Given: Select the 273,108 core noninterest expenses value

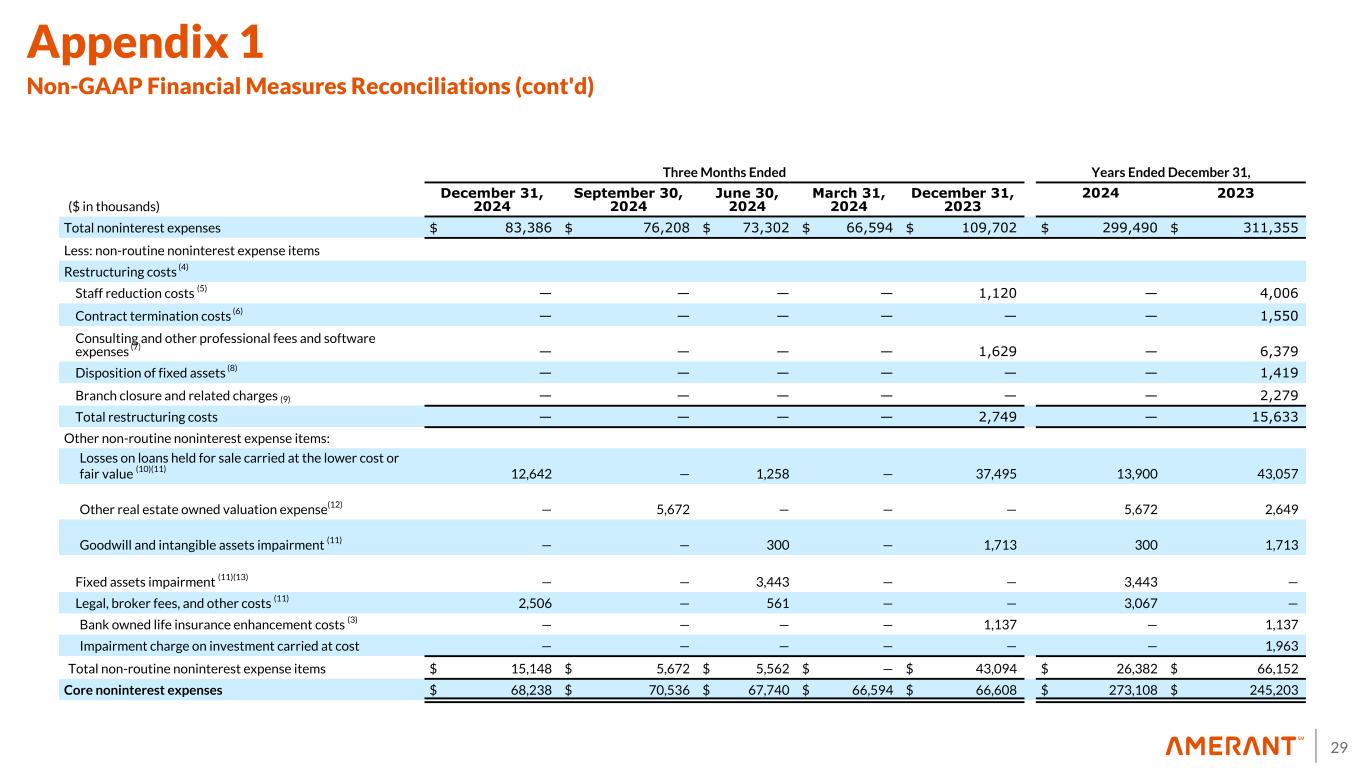Looking at the screenshot, I should [1126, 690].
